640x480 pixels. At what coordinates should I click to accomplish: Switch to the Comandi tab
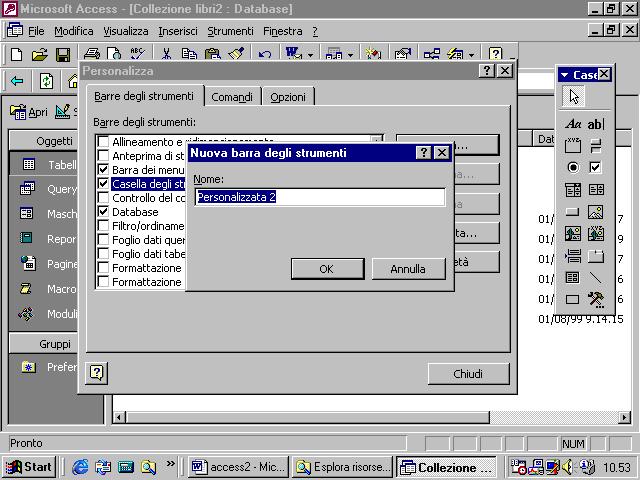pos(232,97)
